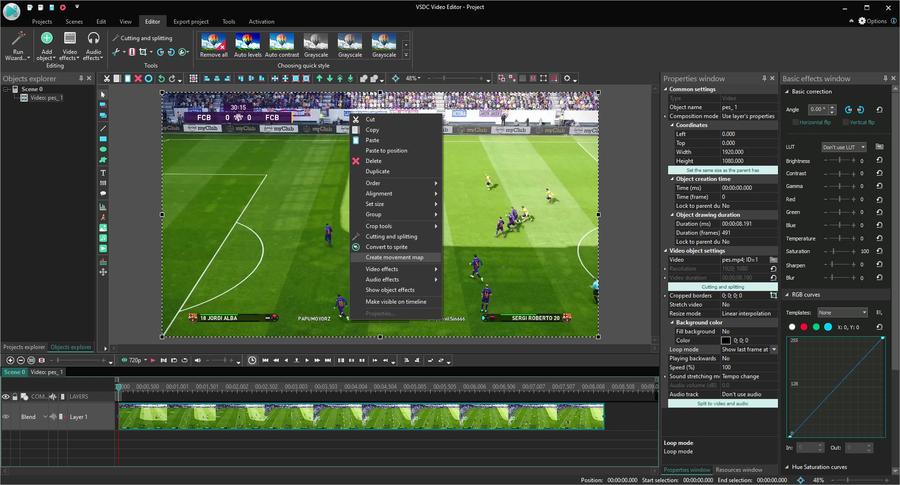Toggle the lock icon in the layers header
Image resolution: width=900 pixels, height=485 pixels.
(15, 396)
